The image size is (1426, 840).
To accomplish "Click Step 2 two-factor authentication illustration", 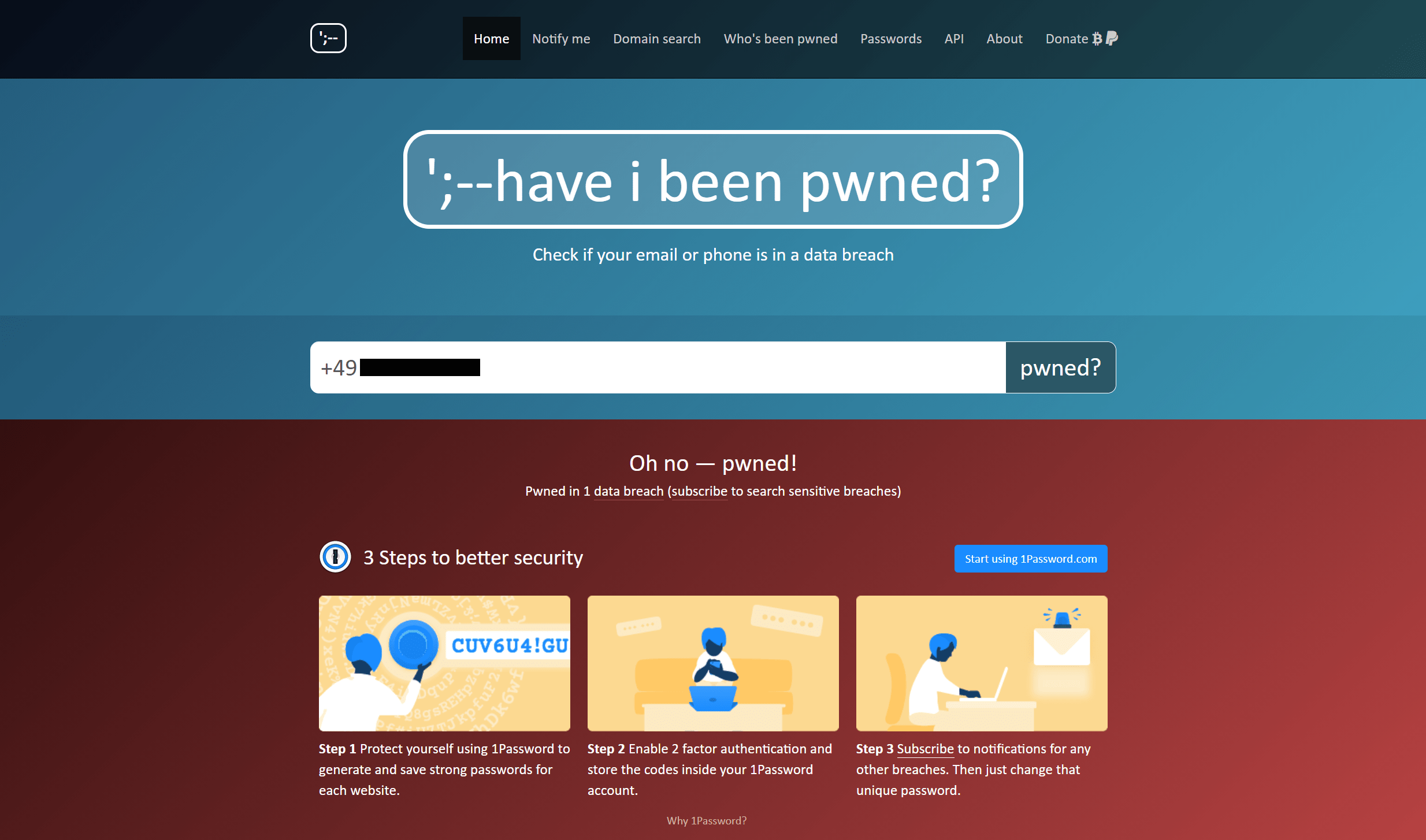I will pos(713,663).
